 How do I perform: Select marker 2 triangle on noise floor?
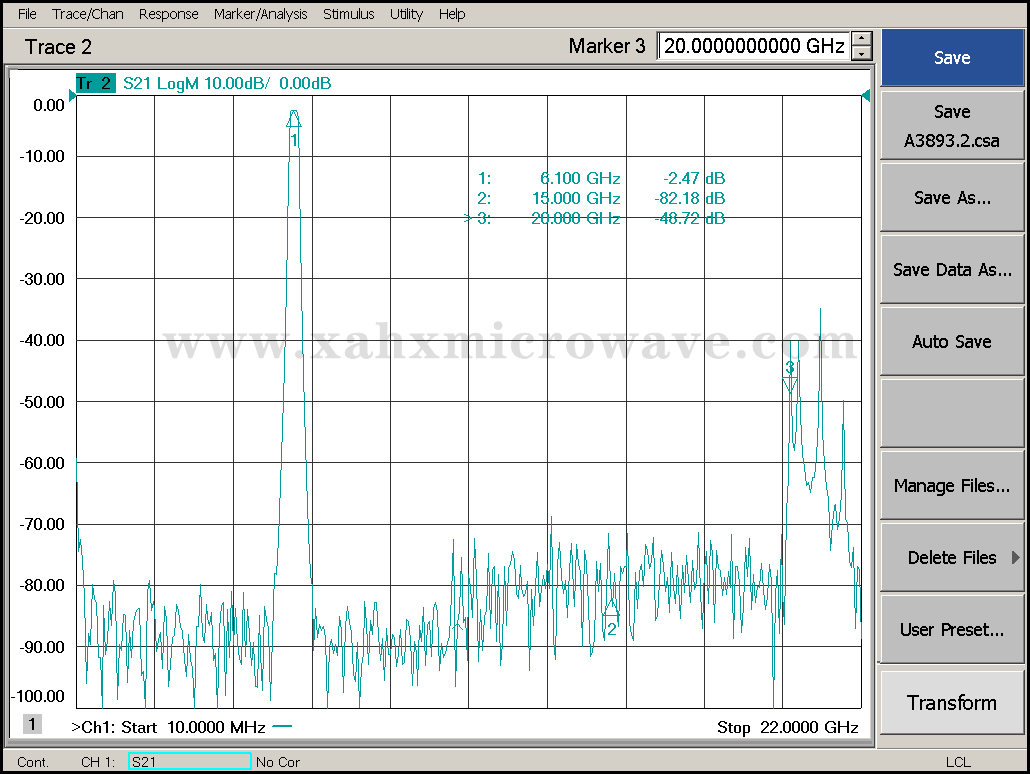click(611, 607)
